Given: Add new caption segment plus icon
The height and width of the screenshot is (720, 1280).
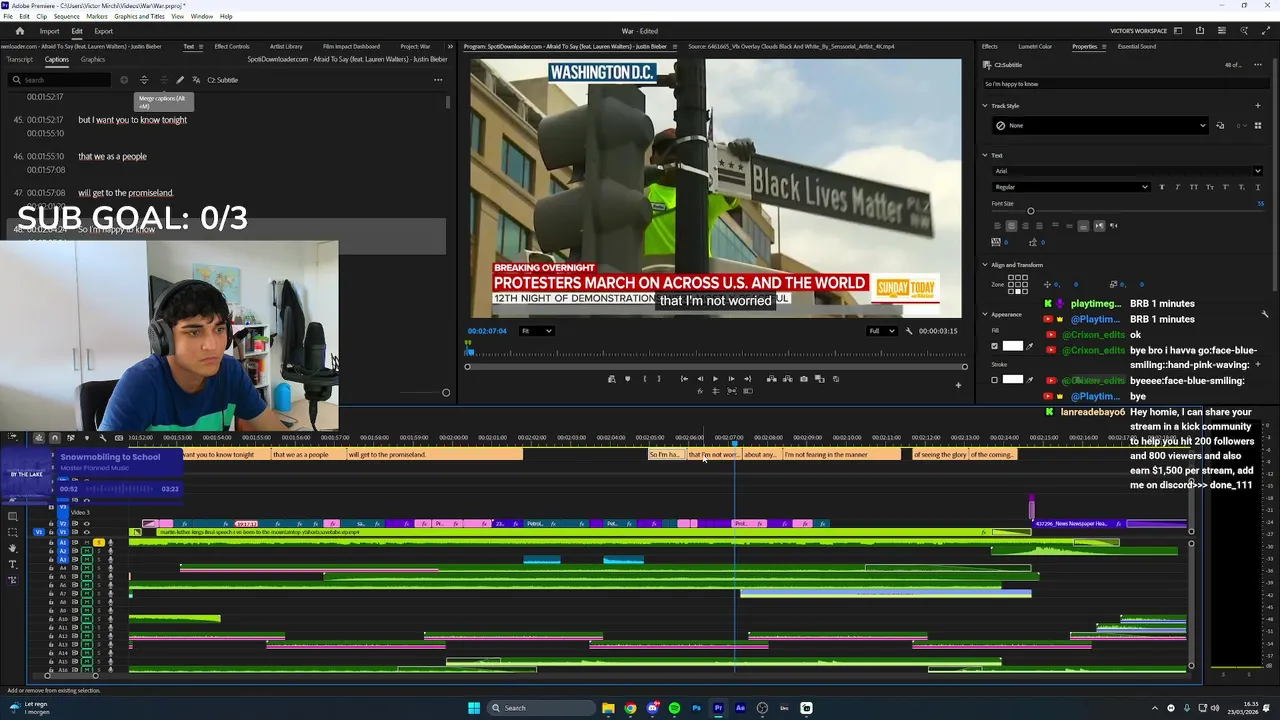Looking at the screenshot, I should click(124, 80).
